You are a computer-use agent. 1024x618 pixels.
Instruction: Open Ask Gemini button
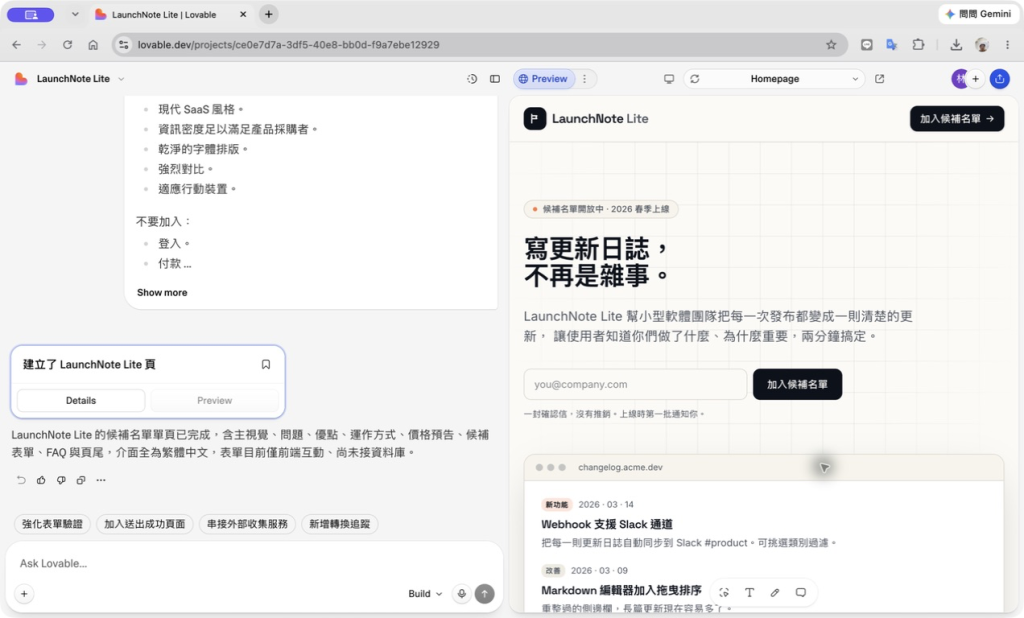(978, 14)
